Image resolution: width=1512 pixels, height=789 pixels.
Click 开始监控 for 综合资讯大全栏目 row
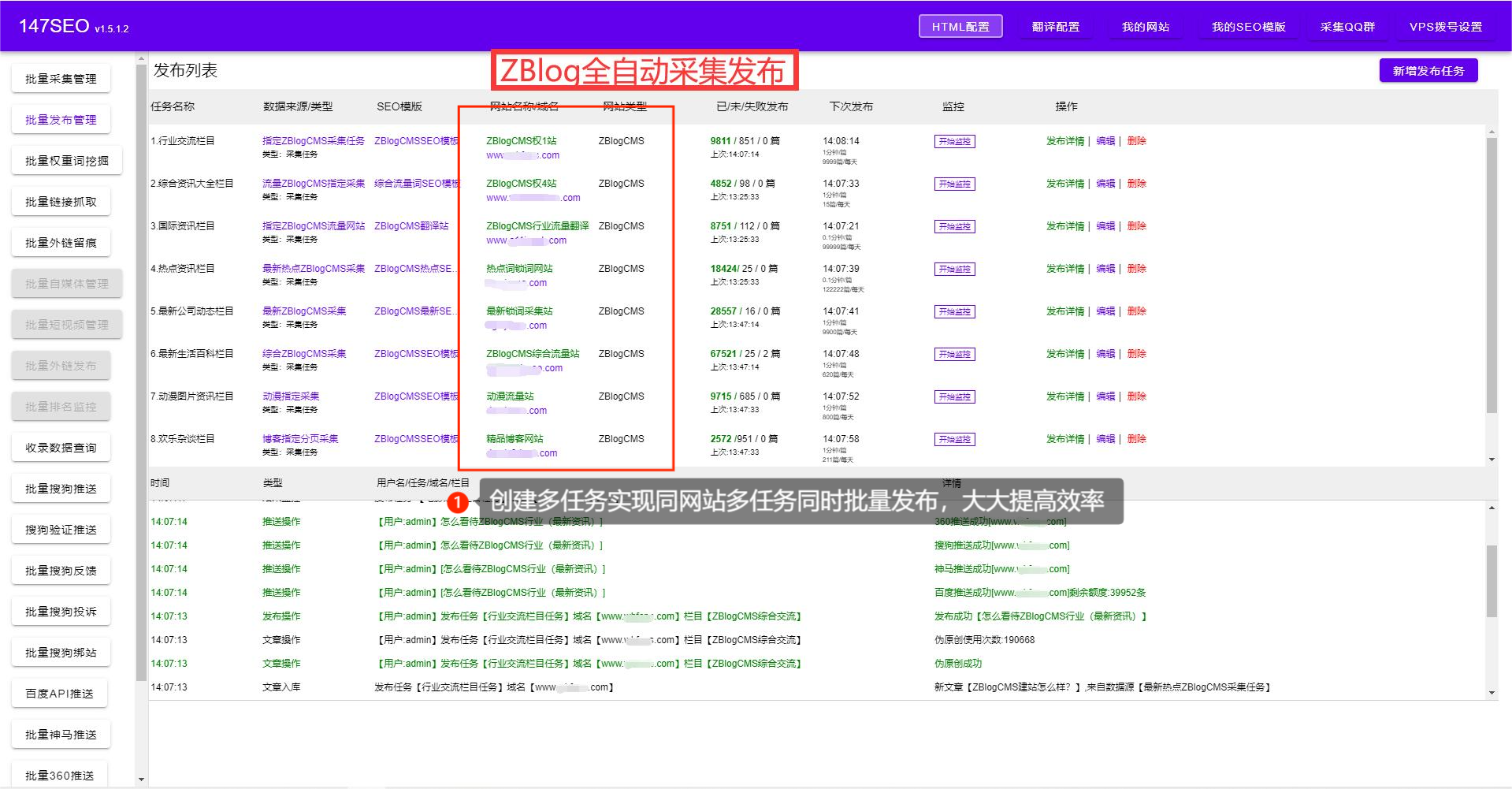(x=954, y=184)
